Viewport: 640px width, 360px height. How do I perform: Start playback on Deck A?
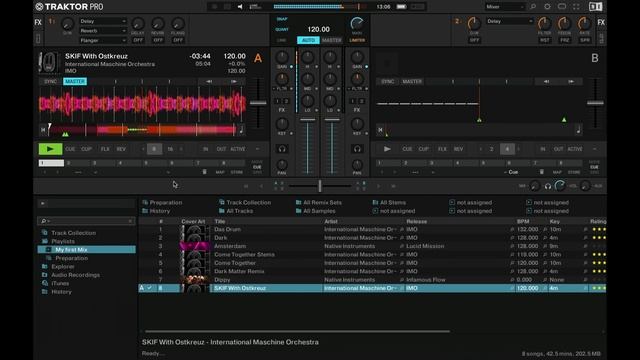click(x=50, y=149)
